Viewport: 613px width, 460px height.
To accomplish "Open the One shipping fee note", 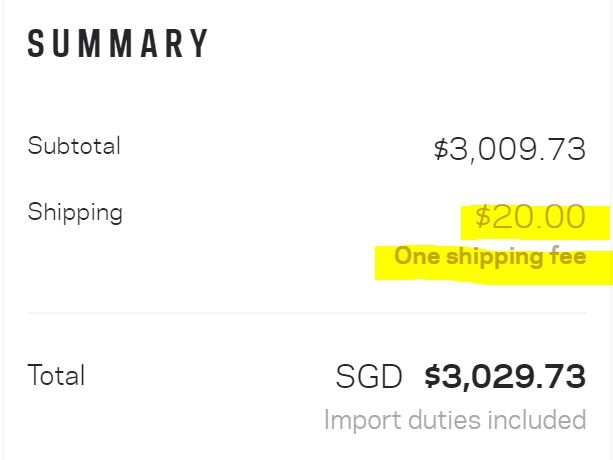I will coord(489,257).
